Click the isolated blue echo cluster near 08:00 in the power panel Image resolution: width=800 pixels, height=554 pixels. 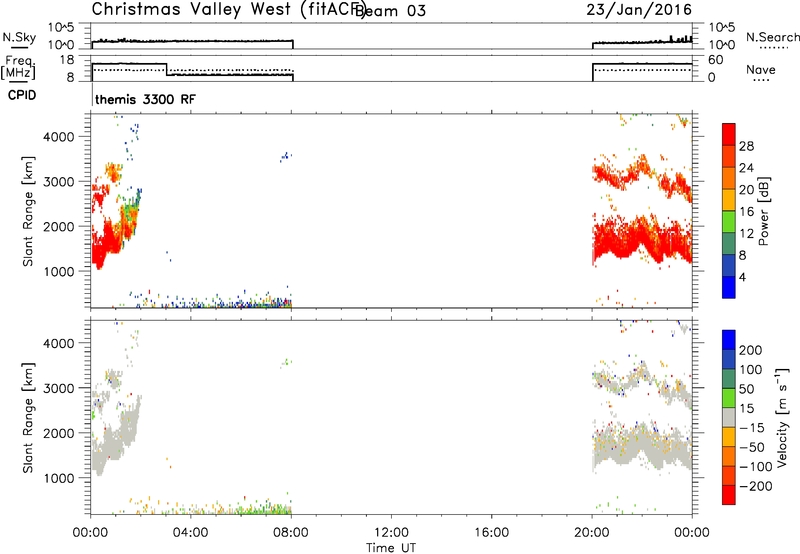click(x=285, y=157)
